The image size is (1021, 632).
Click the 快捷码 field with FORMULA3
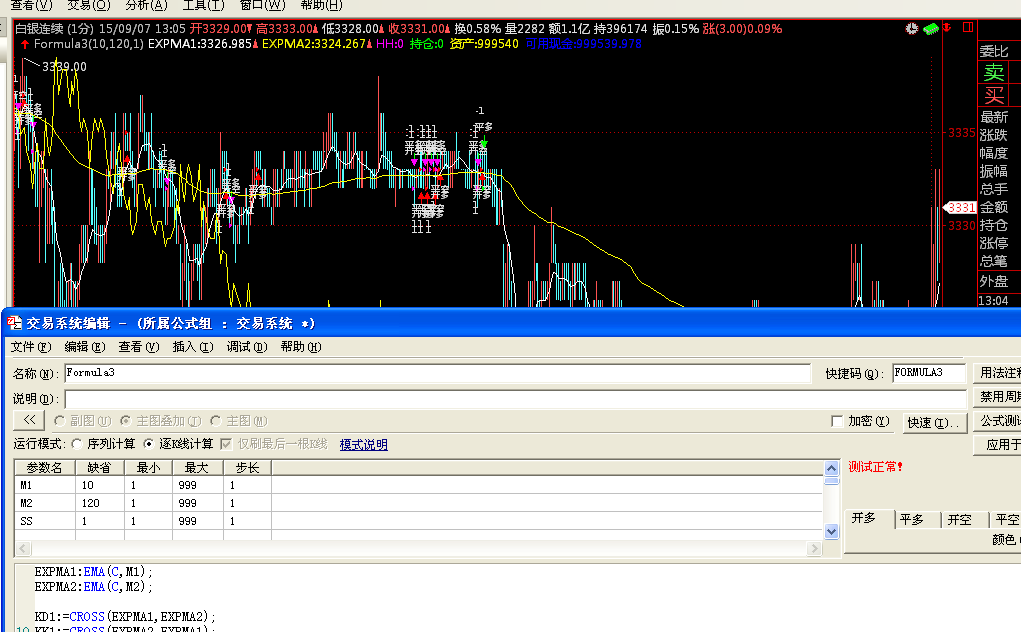(929, 373)
